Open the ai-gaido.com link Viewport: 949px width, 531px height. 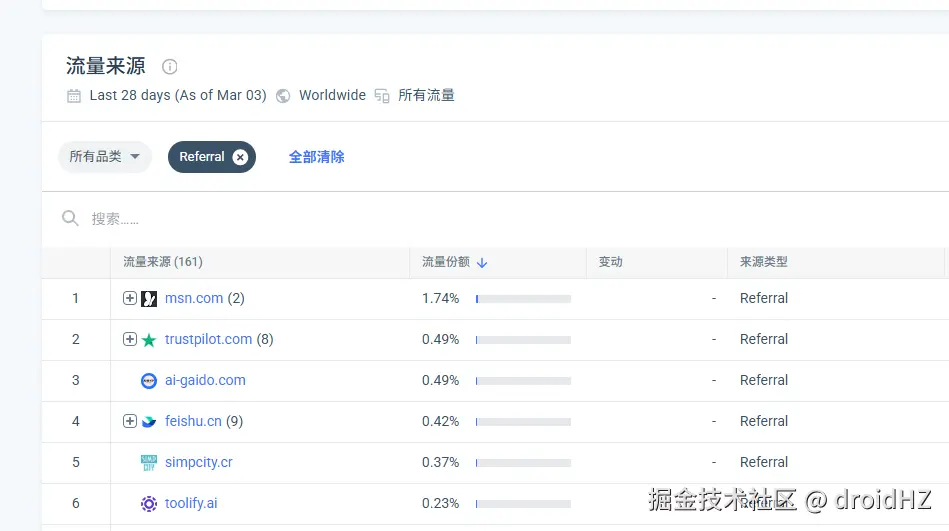point(205,380)
